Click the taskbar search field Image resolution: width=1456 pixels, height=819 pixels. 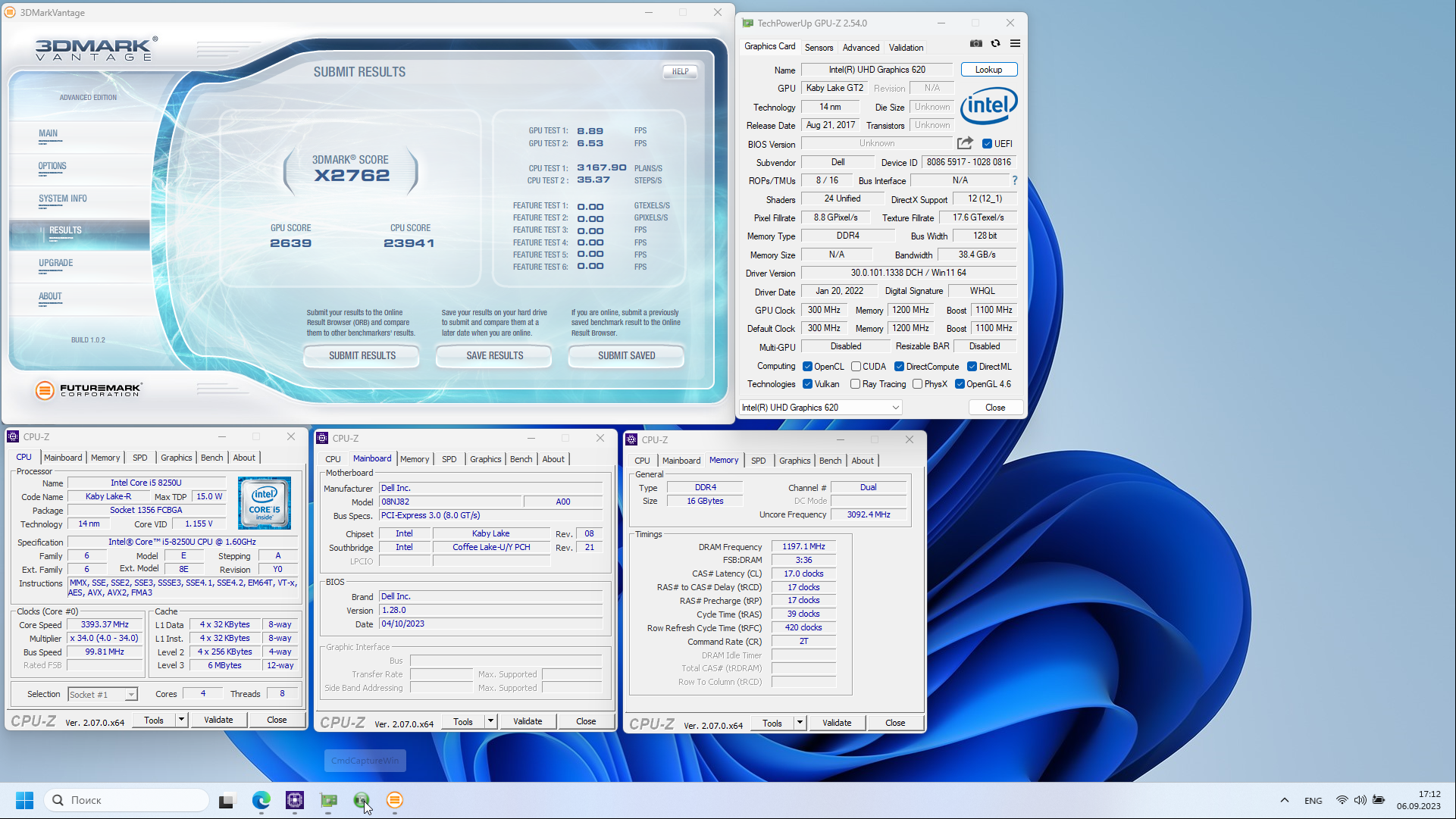[127, 800]
